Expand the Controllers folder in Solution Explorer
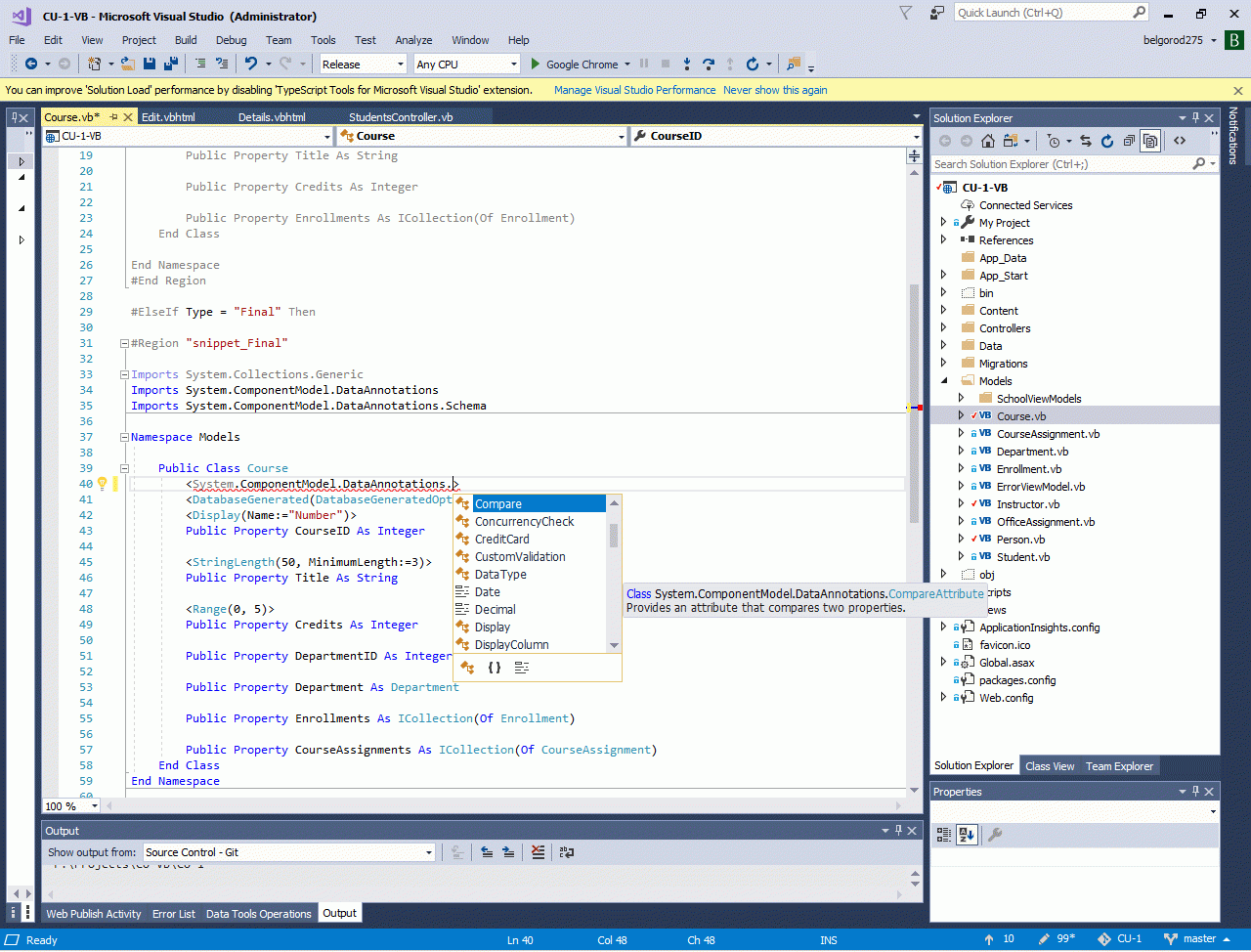Screen dimensions: 1251x952 [x=943, y=328]
